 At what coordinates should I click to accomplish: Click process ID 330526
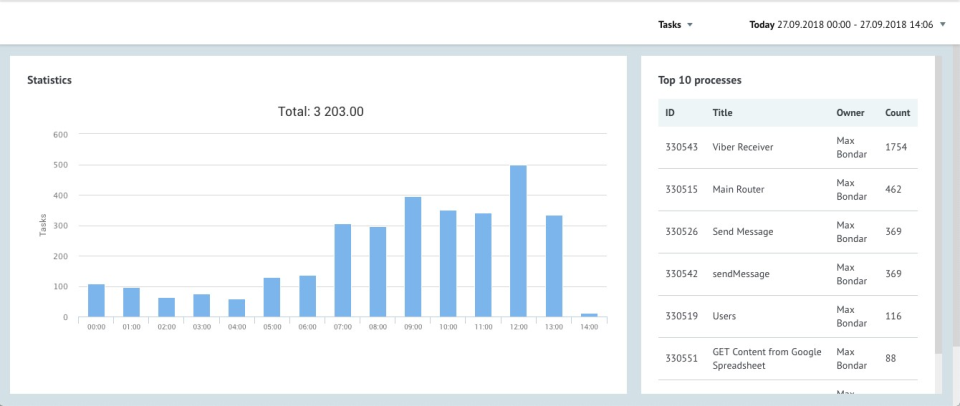click(681, 231)
